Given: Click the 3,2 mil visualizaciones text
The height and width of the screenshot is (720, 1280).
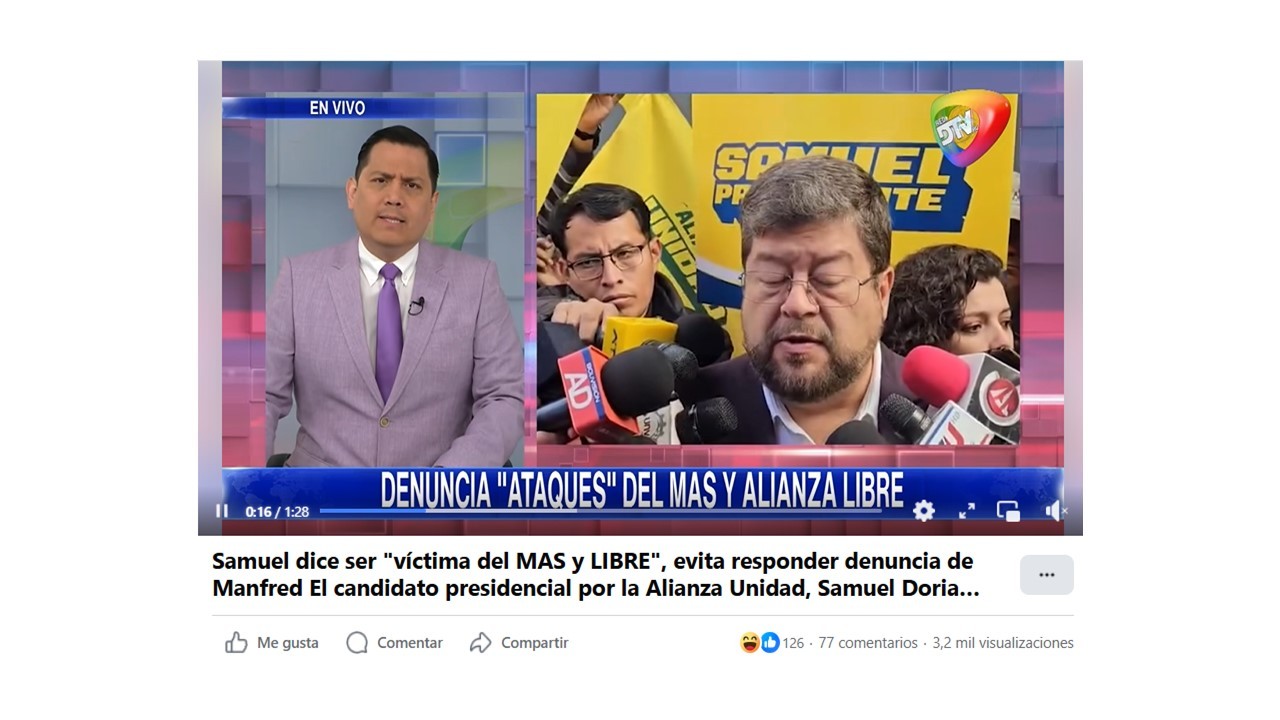Looking at the screenshot, I should [x=1003, y=643].
